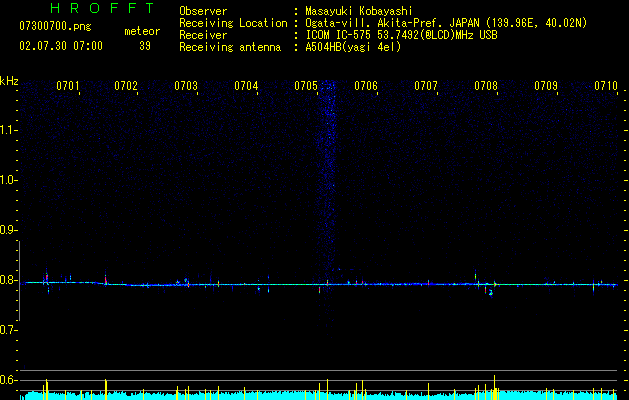Click the meteor count value 39

coord(145,46)
